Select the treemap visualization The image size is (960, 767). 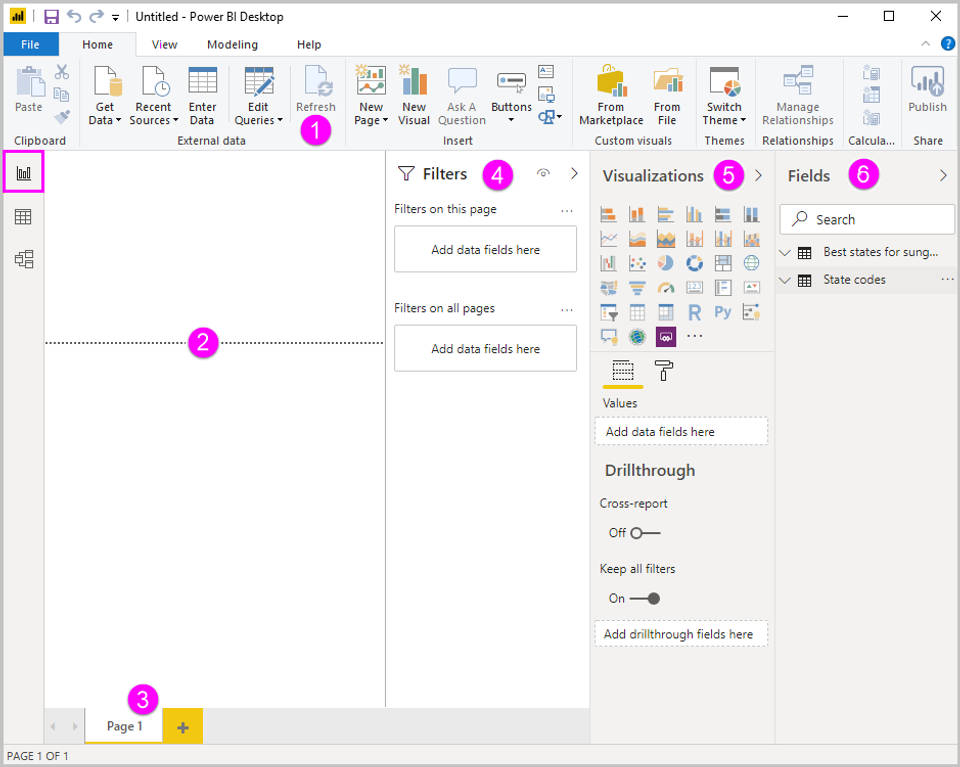(x=723, y=263)
